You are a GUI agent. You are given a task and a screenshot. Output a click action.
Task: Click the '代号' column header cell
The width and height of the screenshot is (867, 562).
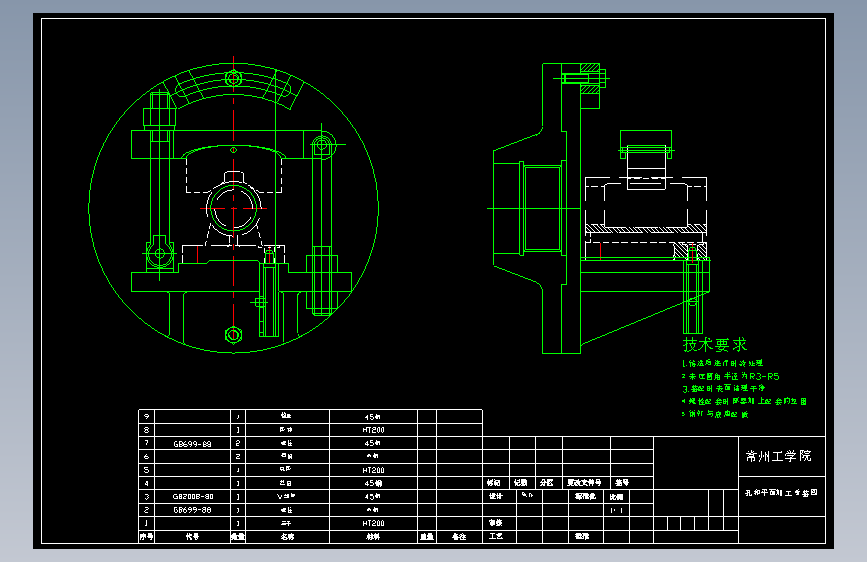click(192, 537)
